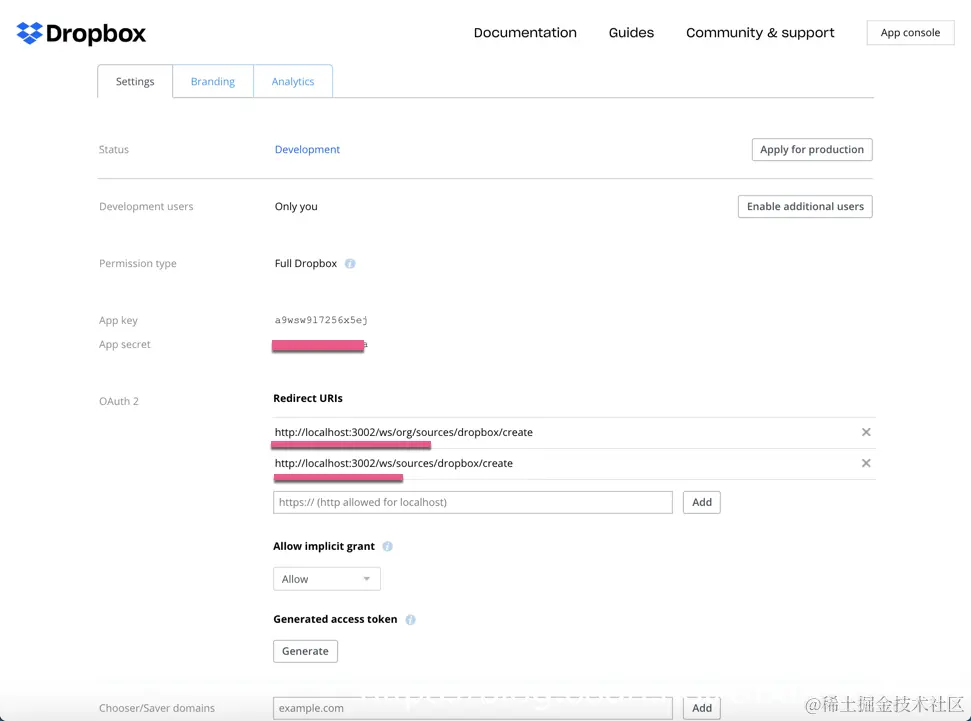Screen dimensions: 971x721
Task: Click the http://localhost:3002/ws/sources/dropbox/create text
Action: 394,463
